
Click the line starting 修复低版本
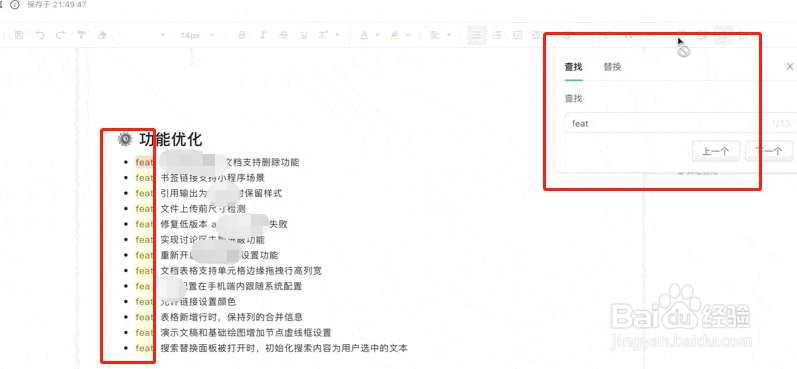[x=224, y=224]
